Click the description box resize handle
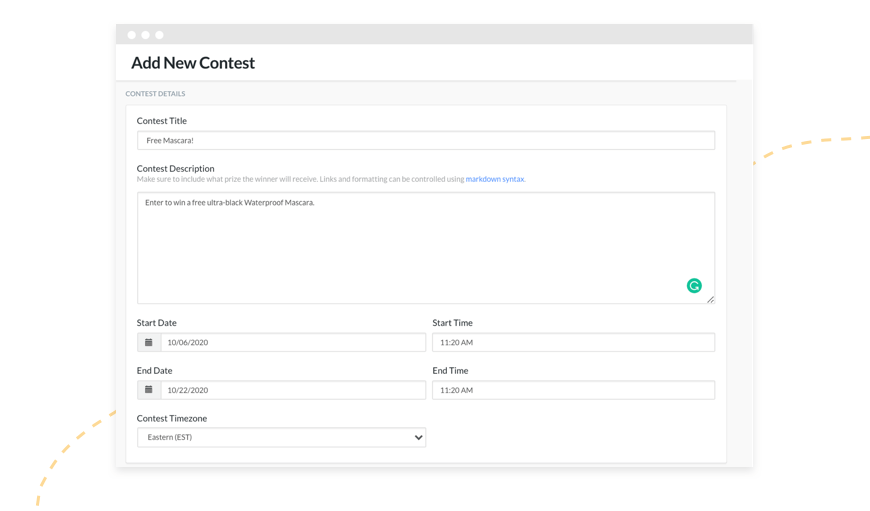The width and height of the screenshot is (870, 511). click(x=710, y=300)
